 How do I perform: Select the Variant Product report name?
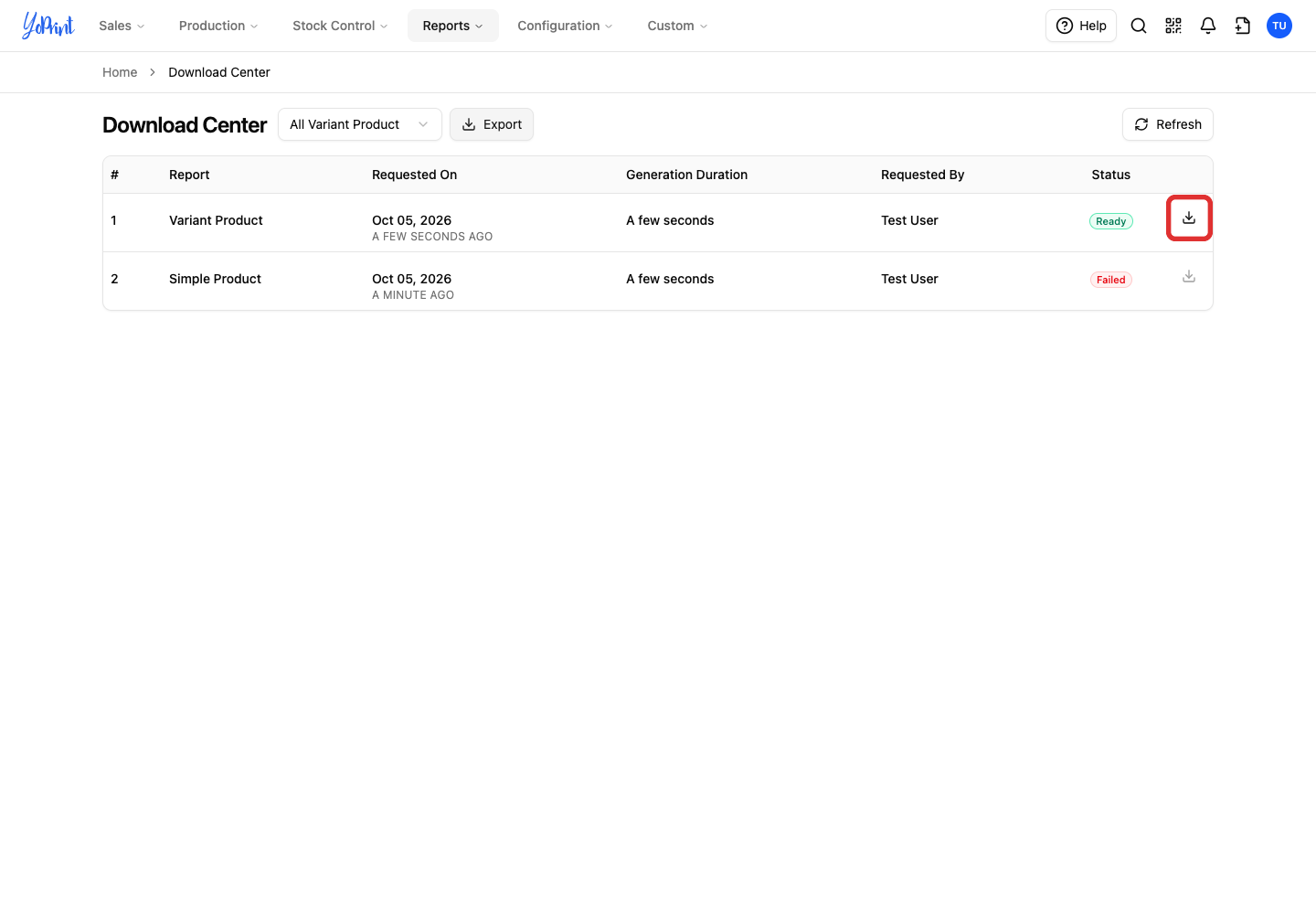click(x=216, y=220)
